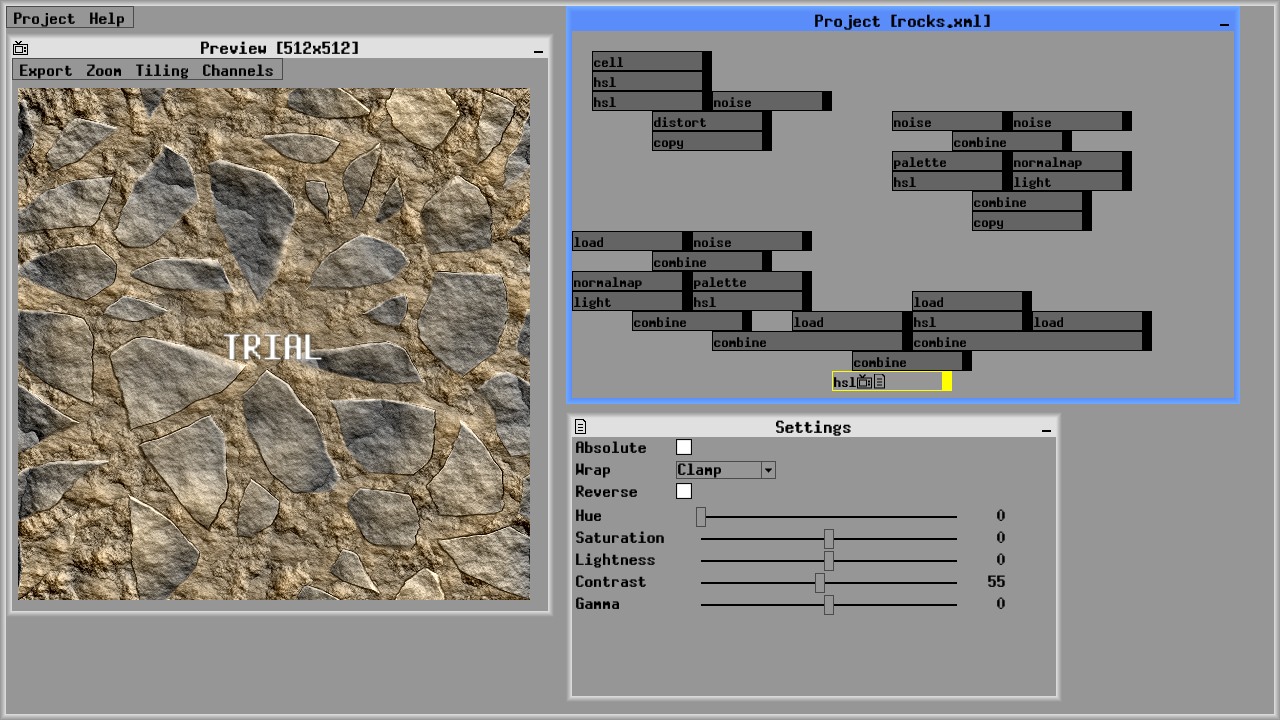Minimize the Project rocks.xml window
Image resolution: width=1280 pixels, height=720 pixels.
pos(1224,23)
